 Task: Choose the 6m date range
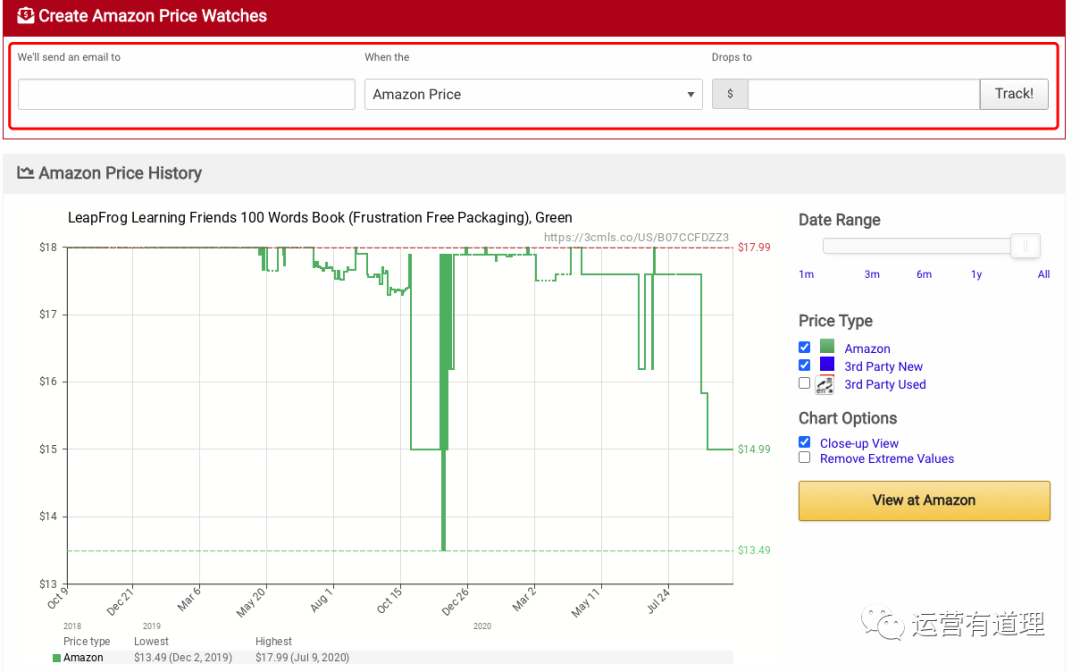[x=924, y=274]
